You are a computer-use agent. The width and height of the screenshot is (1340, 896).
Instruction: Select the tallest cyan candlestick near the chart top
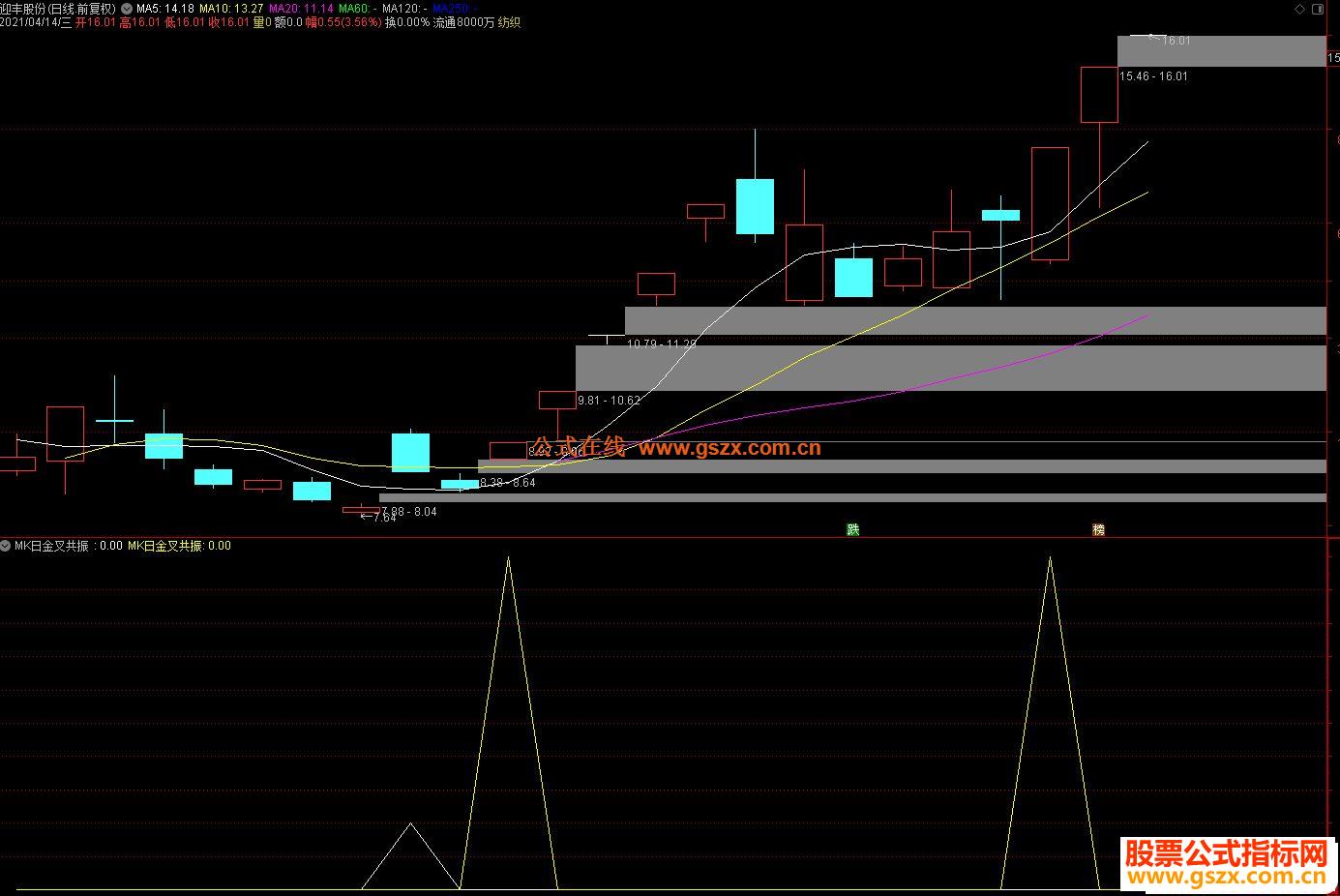click(x=755, y=206)
